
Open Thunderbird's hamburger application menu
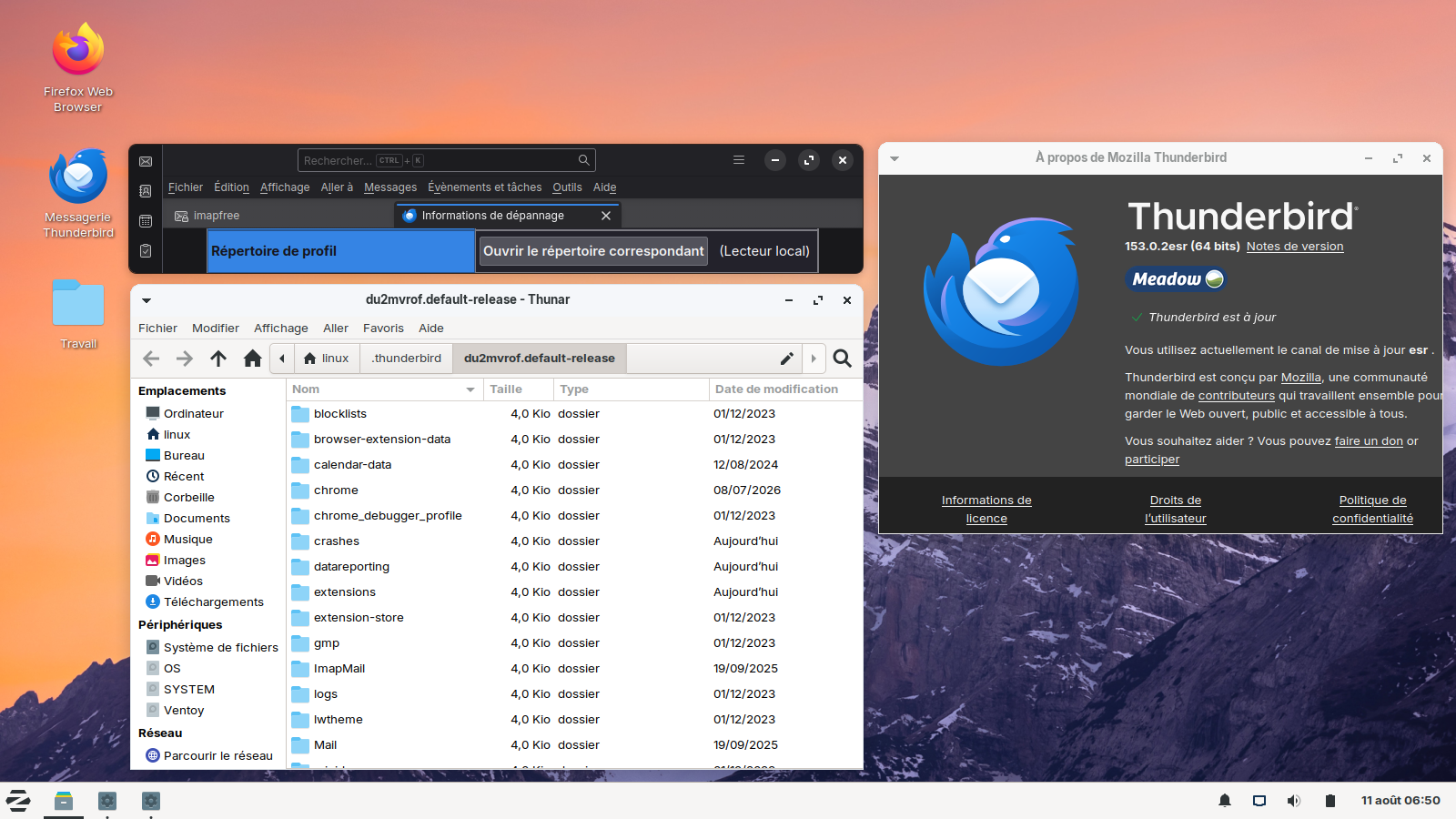click(x=739, y=160)
